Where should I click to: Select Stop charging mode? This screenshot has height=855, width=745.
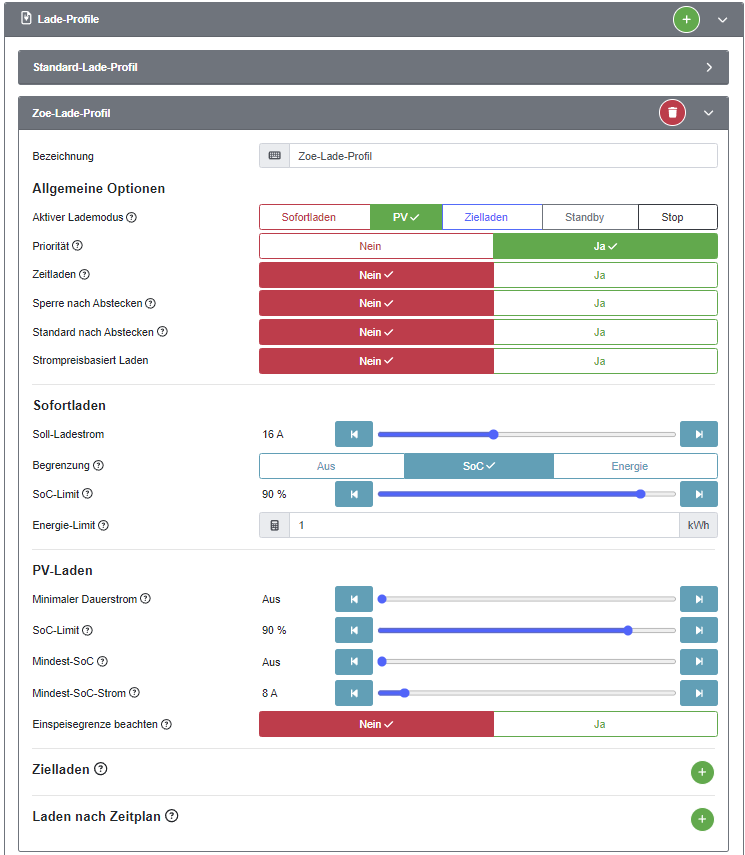pyautogui.click(x=677, y=217)
